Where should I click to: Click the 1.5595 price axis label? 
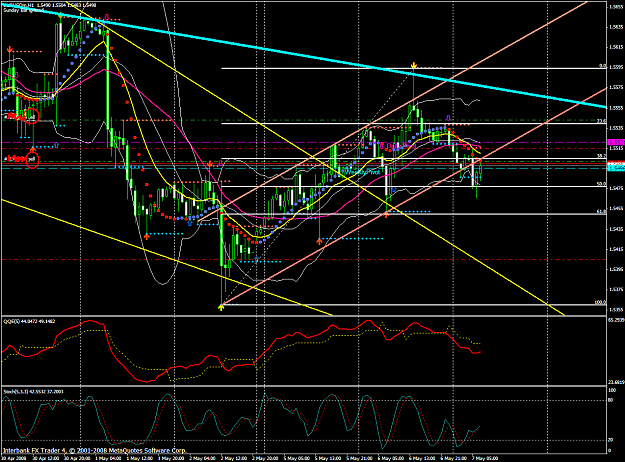tap(616, 67)
